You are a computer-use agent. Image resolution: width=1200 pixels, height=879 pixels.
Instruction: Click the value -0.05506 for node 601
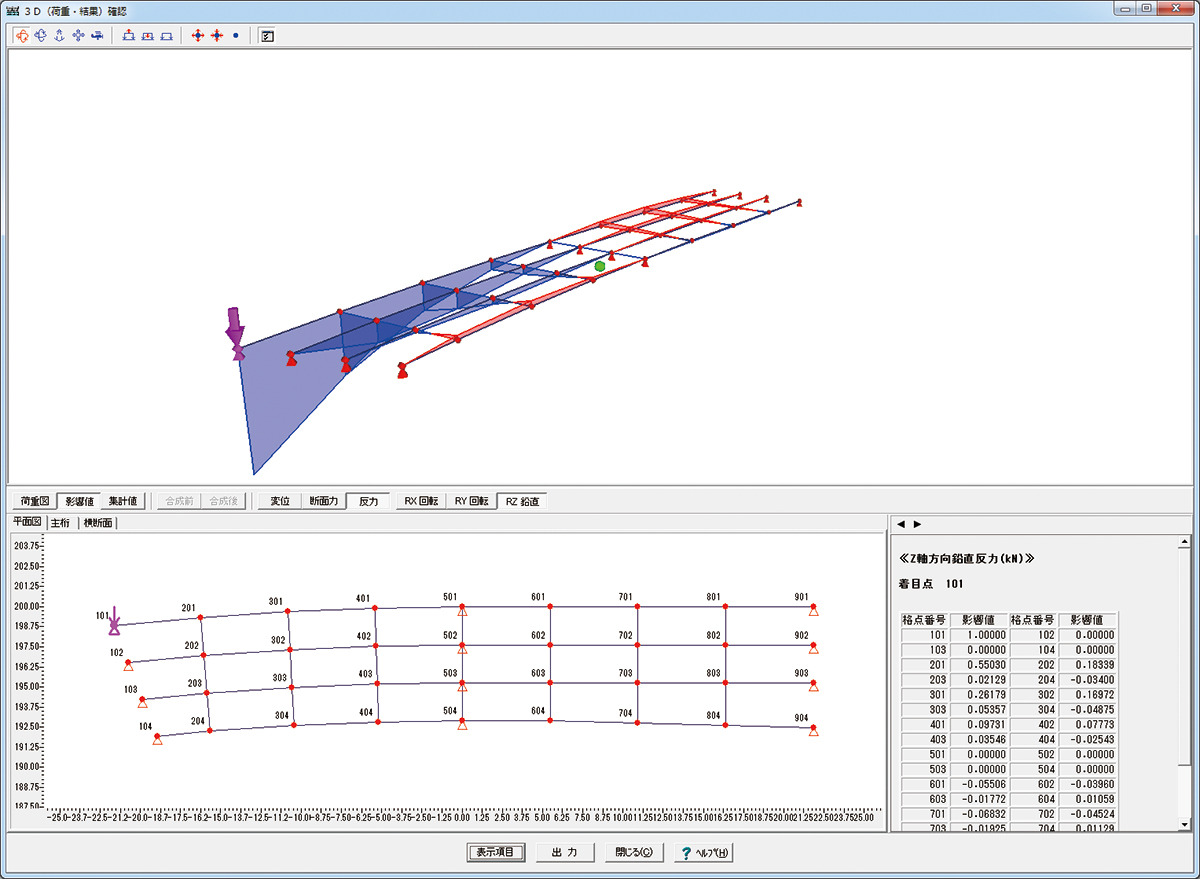pos(978,785)
